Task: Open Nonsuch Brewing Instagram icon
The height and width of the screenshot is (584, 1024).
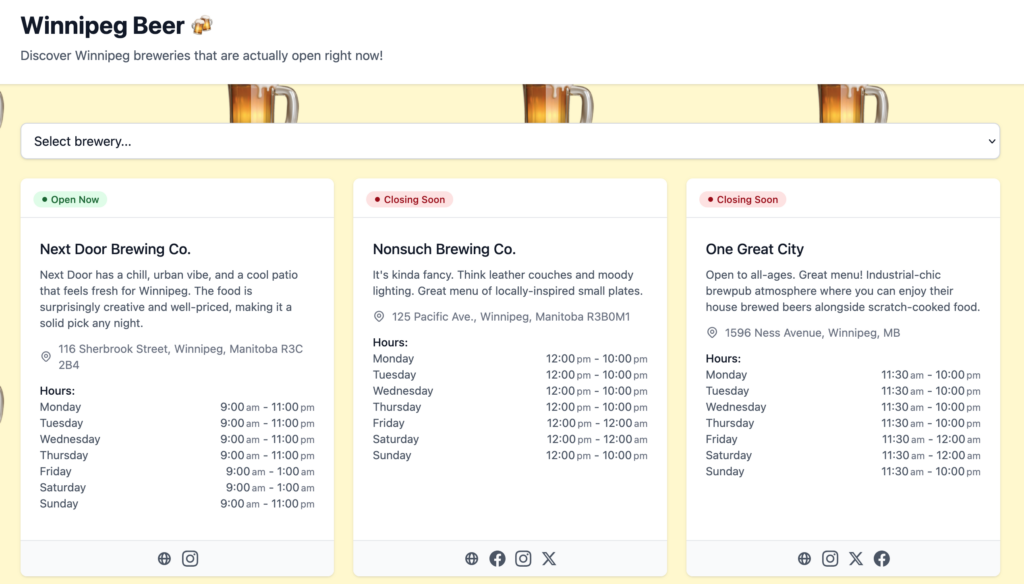Action: [x=523, y=559]
